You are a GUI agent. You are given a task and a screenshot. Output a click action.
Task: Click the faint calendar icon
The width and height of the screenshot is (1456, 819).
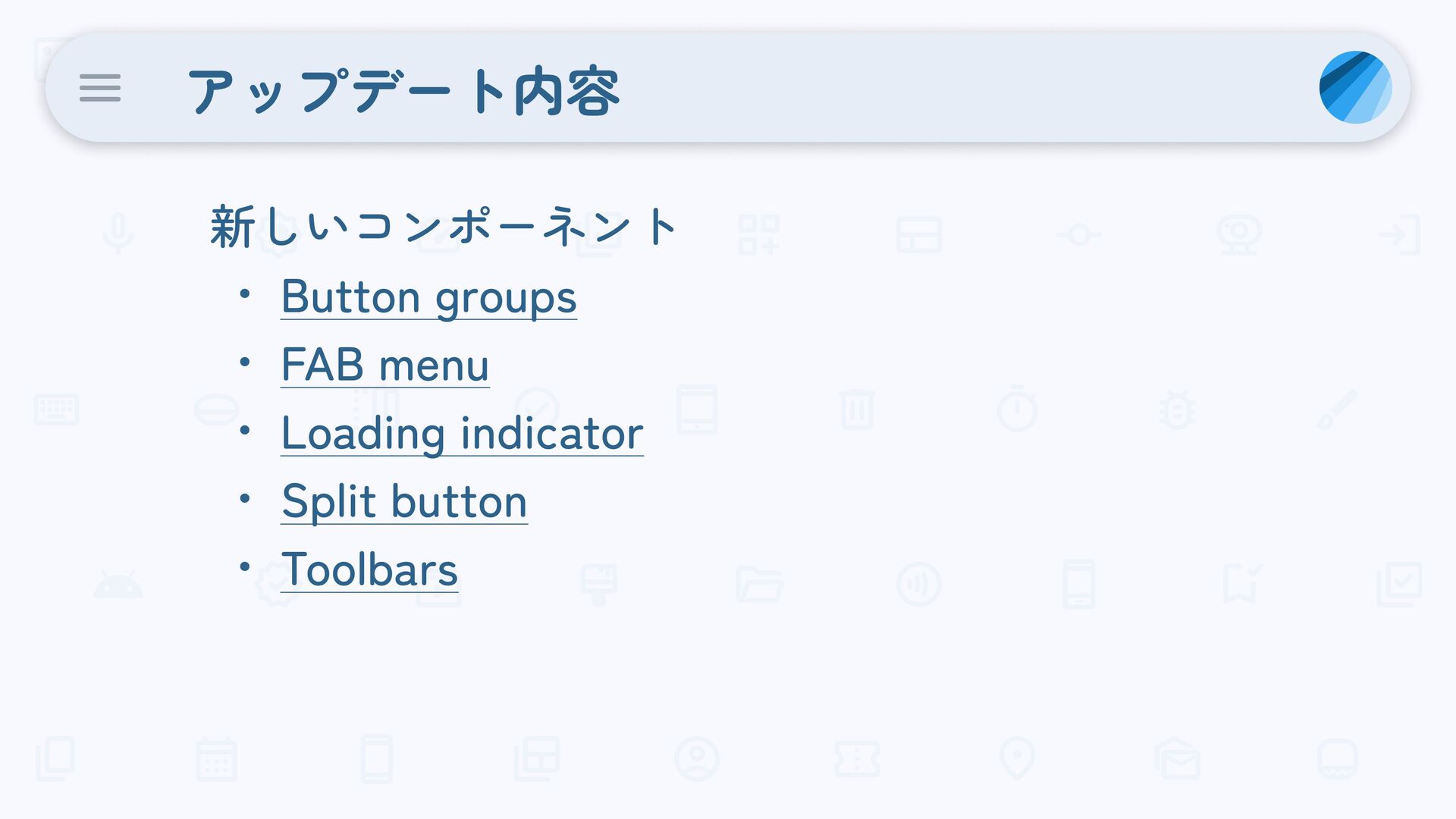click(216, 758)
